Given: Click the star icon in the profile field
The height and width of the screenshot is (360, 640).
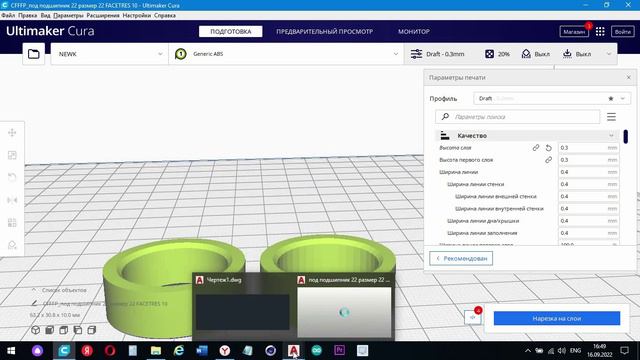Looking at the screenshot, I should [611, 98].
